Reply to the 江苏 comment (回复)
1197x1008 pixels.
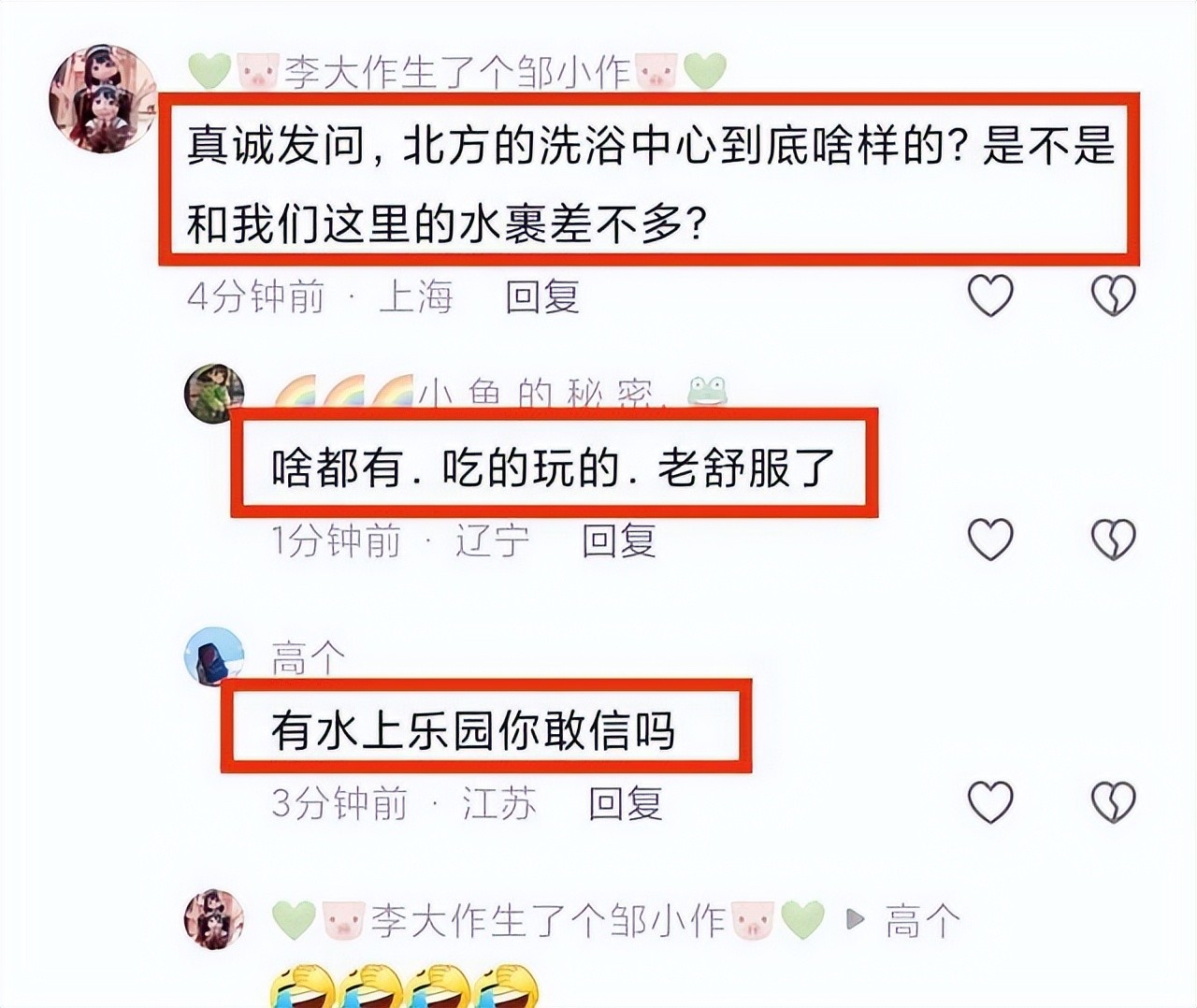(625, 803)
